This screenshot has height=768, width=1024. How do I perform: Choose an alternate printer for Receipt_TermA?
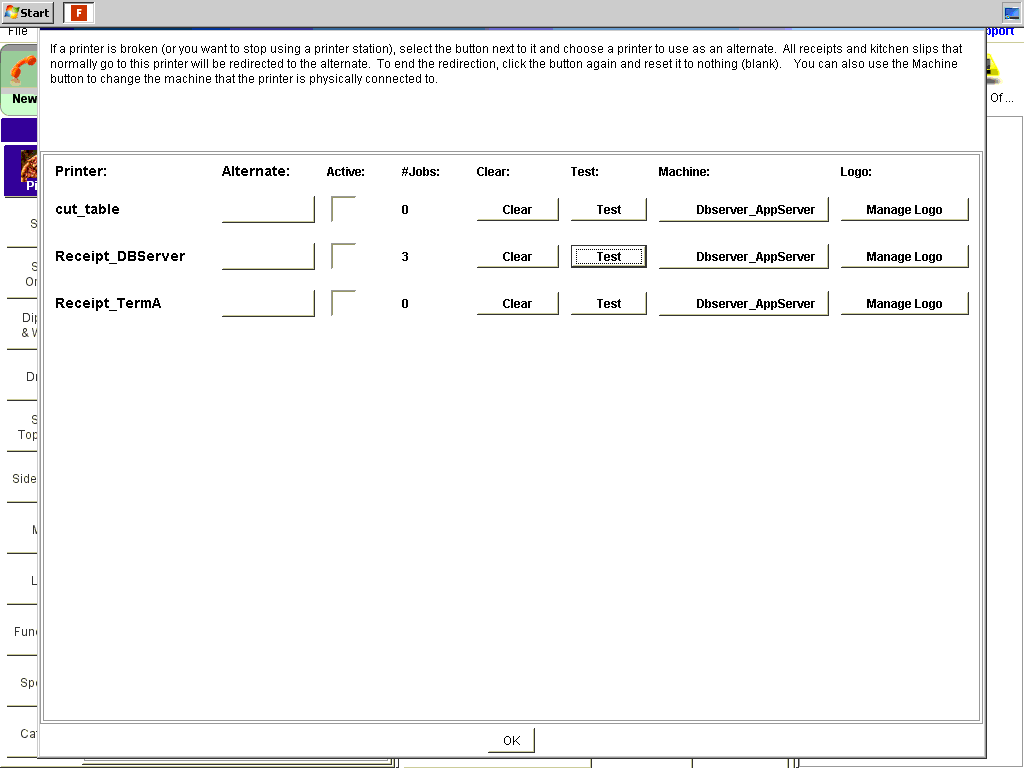[268, 303]
